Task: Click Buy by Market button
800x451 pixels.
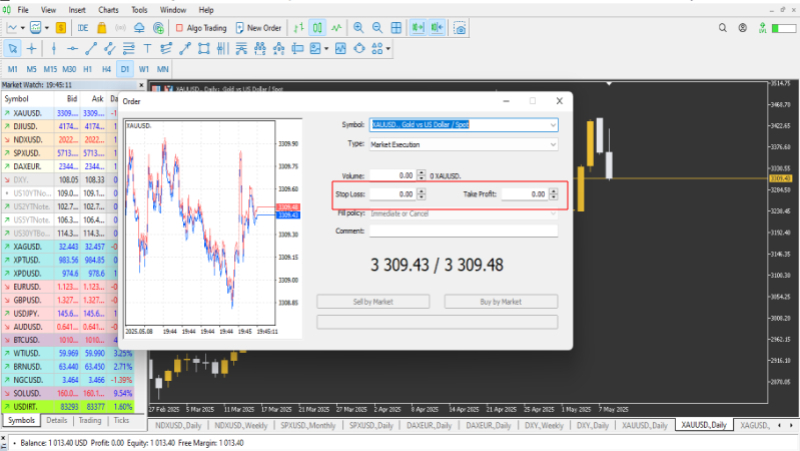Action: pyautogui.click(x=501, y=302)
